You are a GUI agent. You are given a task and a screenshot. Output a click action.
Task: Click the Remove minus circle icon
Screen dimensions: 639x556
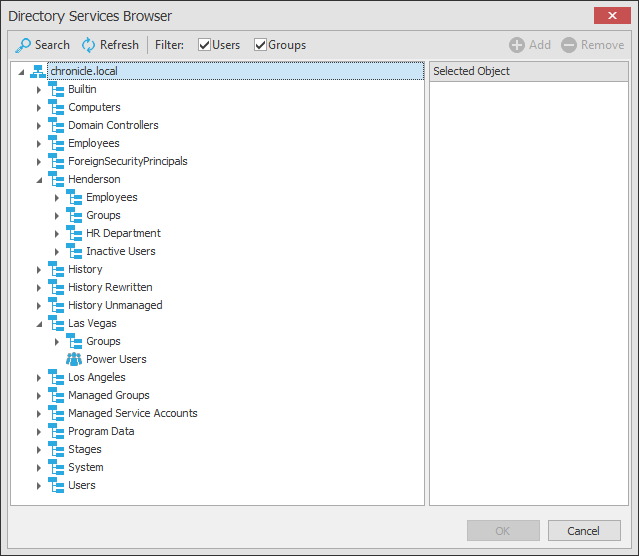pyautogui.click(x=569, y=45)
